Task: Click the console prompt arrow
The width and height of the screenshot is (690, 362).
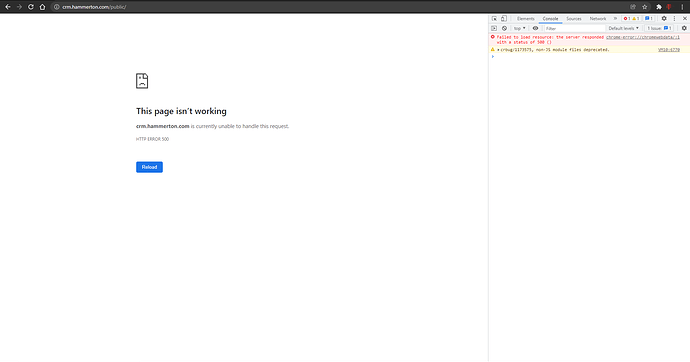Action: [493, 56]
